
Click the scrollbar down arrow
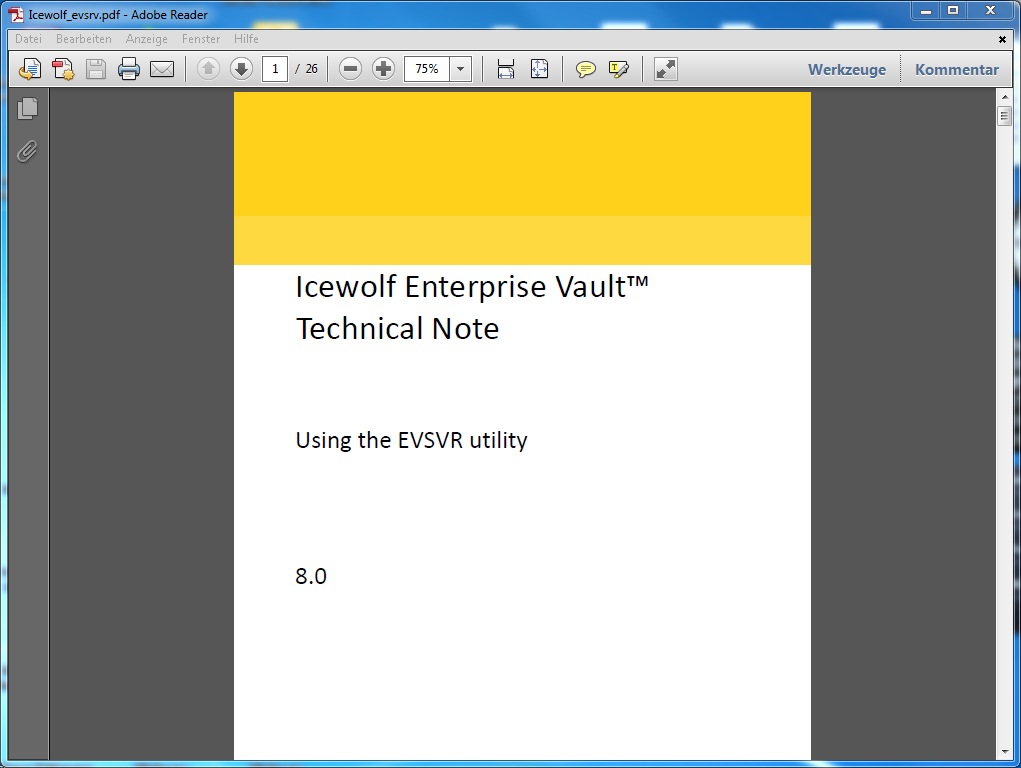(x=1004, y=752)
